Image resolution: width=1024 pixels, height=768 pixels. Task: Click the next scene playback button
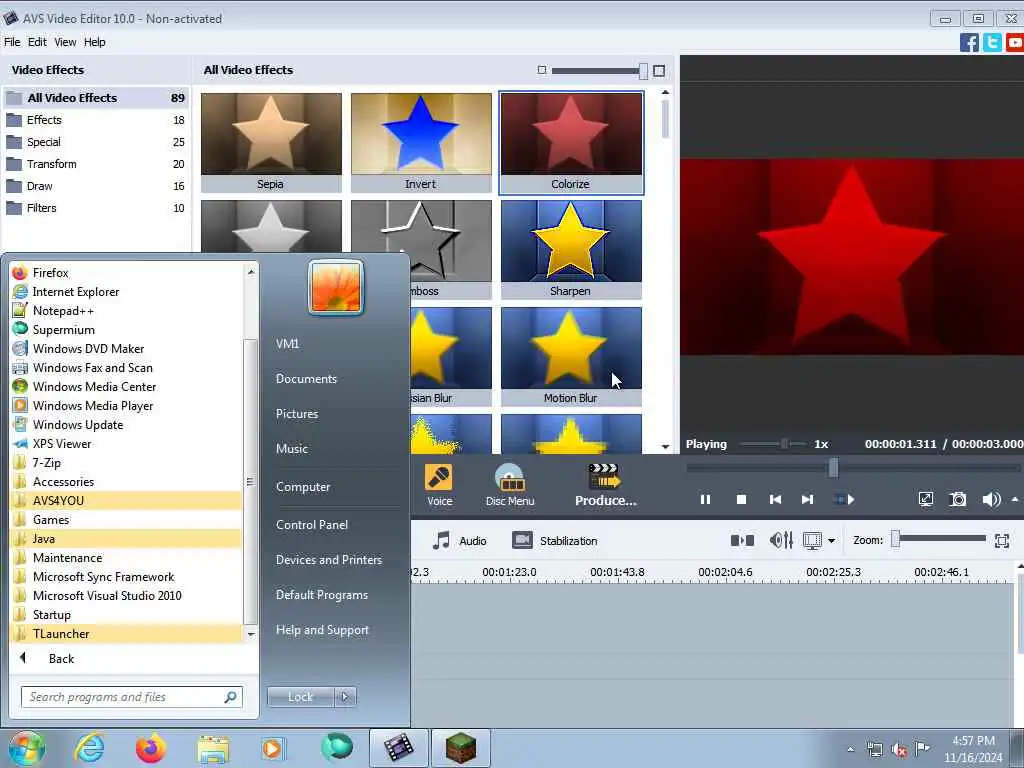844,500
